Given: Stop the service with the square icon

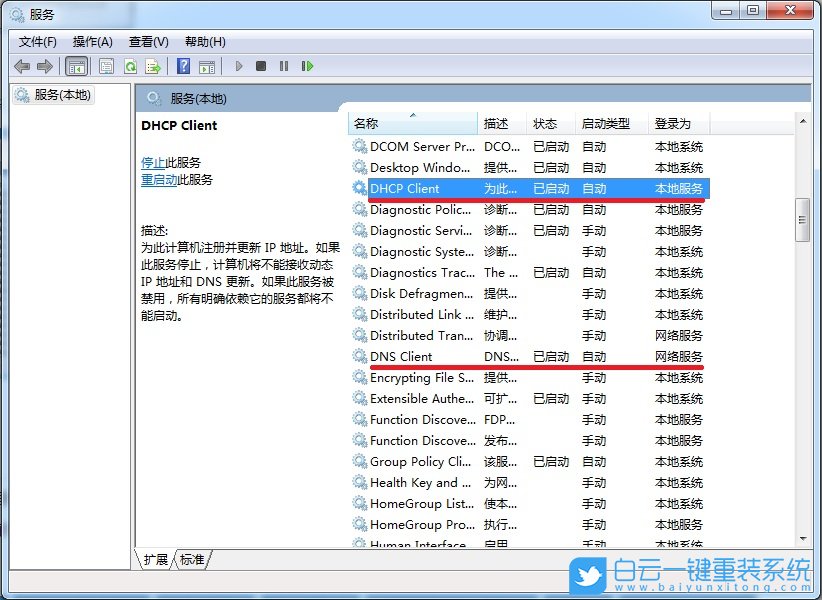Looking at the screenshot, I should [262, 66].
